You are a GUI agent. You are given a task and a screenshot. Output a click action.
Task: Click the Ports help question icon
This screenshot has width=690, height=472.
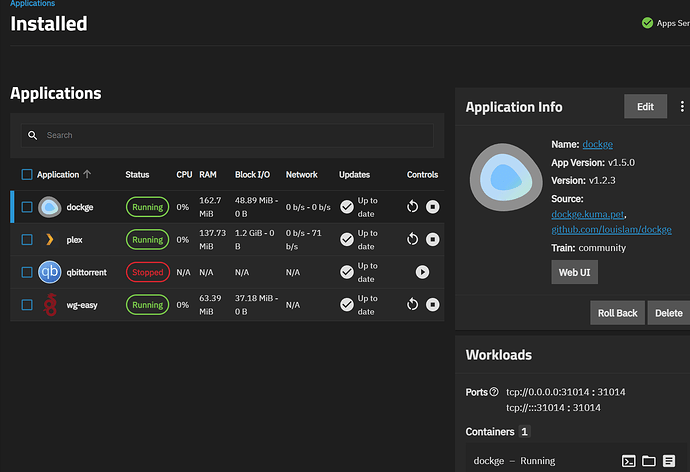tap(494, 392)
